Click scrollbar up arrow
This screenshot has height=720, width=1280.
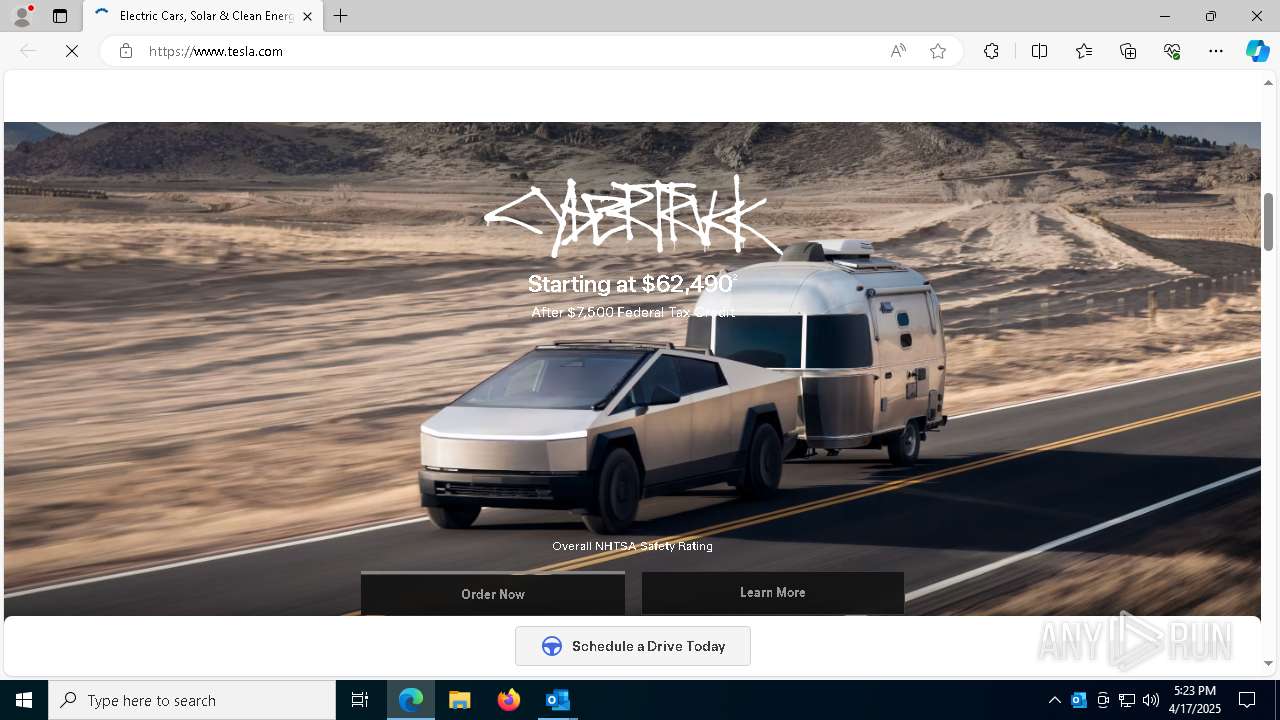1268,83
